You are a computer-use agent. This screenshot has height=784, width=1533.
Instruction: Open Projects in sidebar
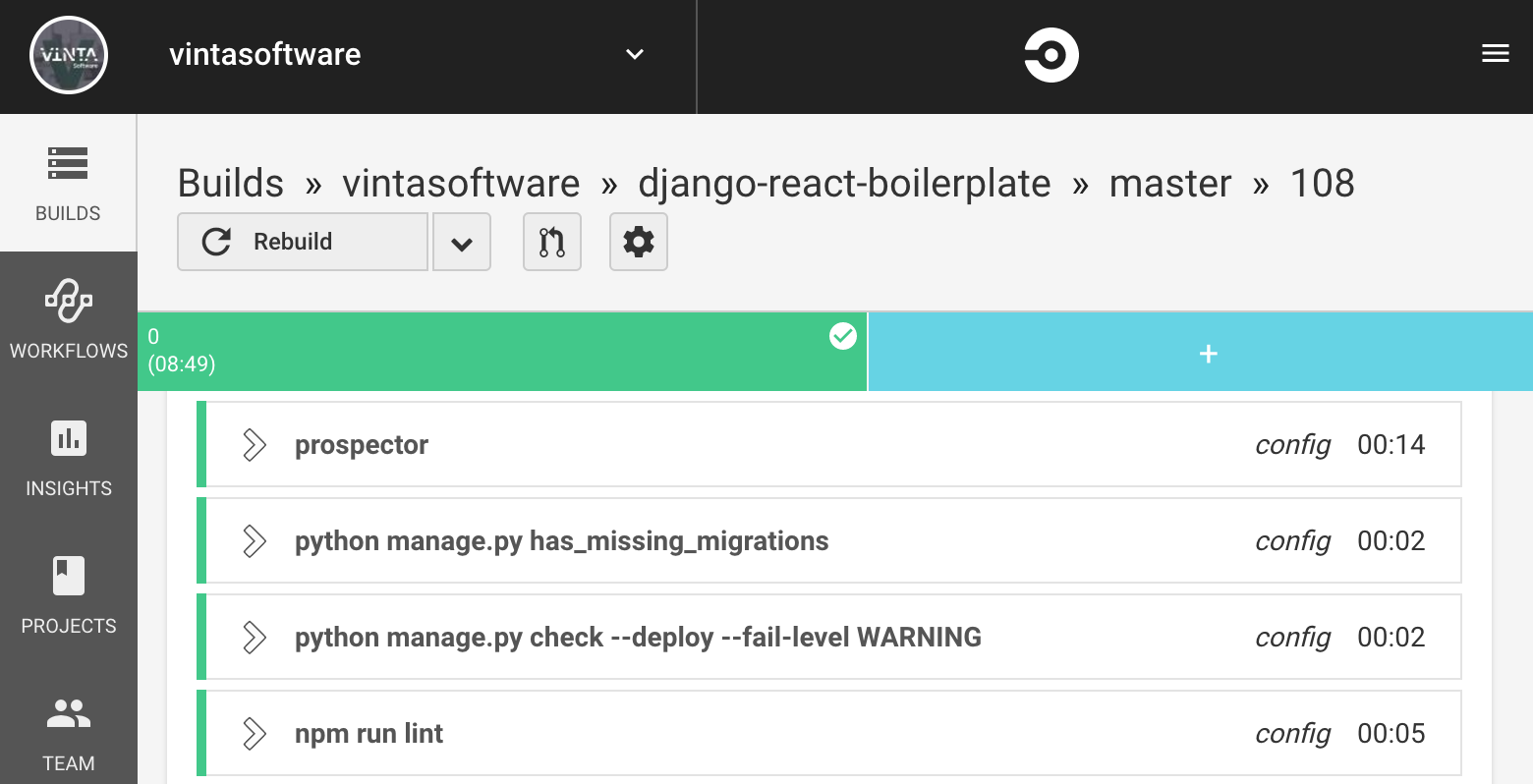click(68, 595)
